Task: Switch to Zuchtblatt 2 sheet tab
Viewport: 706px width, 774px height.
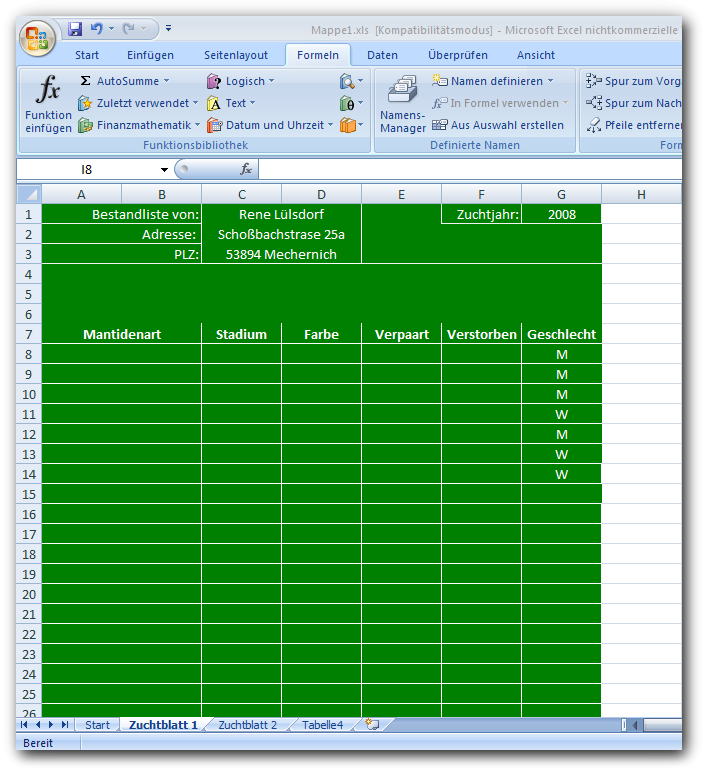Action: [247, 725]
